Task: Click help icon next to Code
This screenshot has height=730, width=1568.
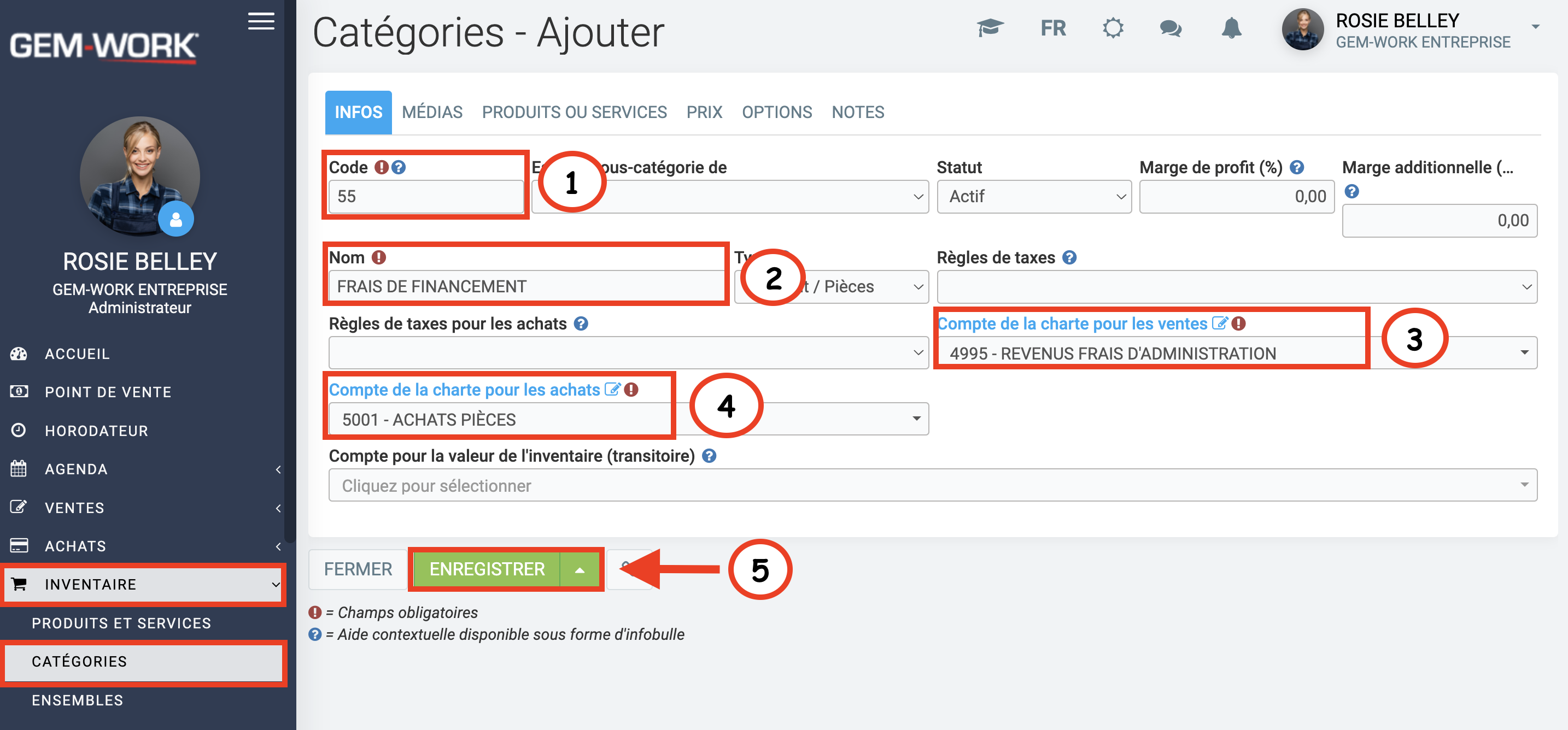Action: (x=399, y=167)
